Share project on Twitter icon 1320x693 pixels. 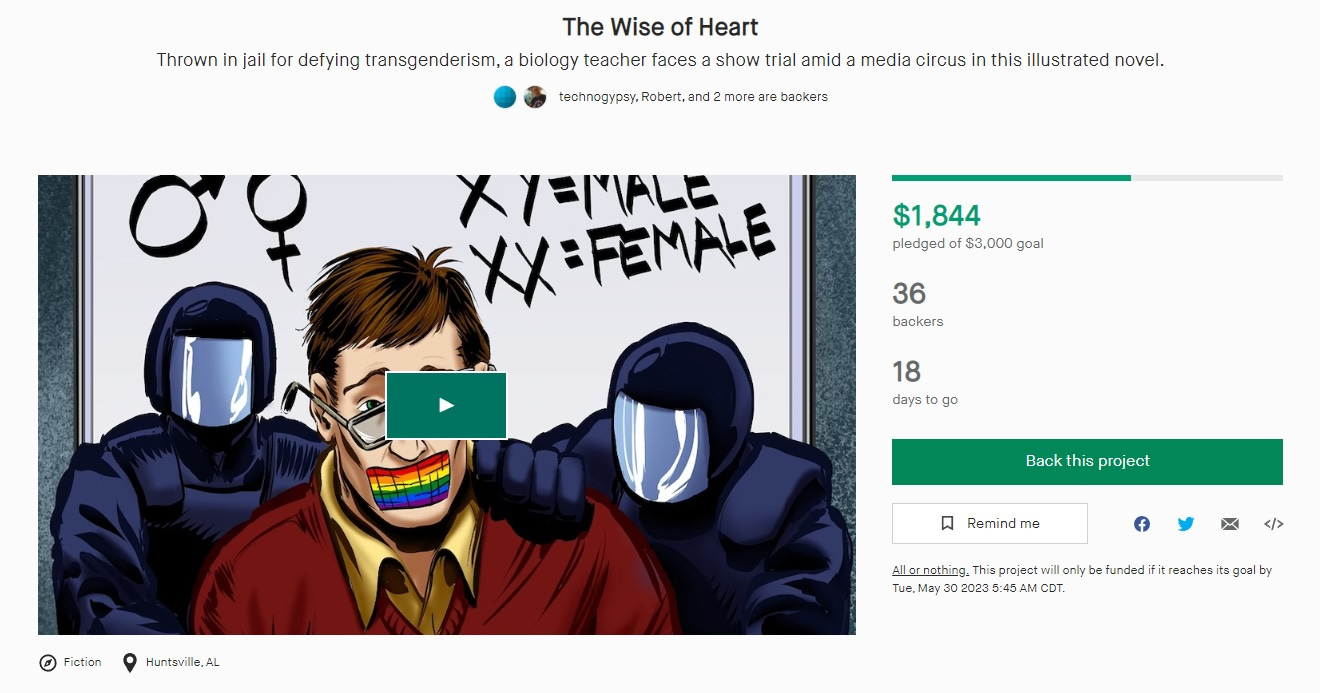[1186, 524]
